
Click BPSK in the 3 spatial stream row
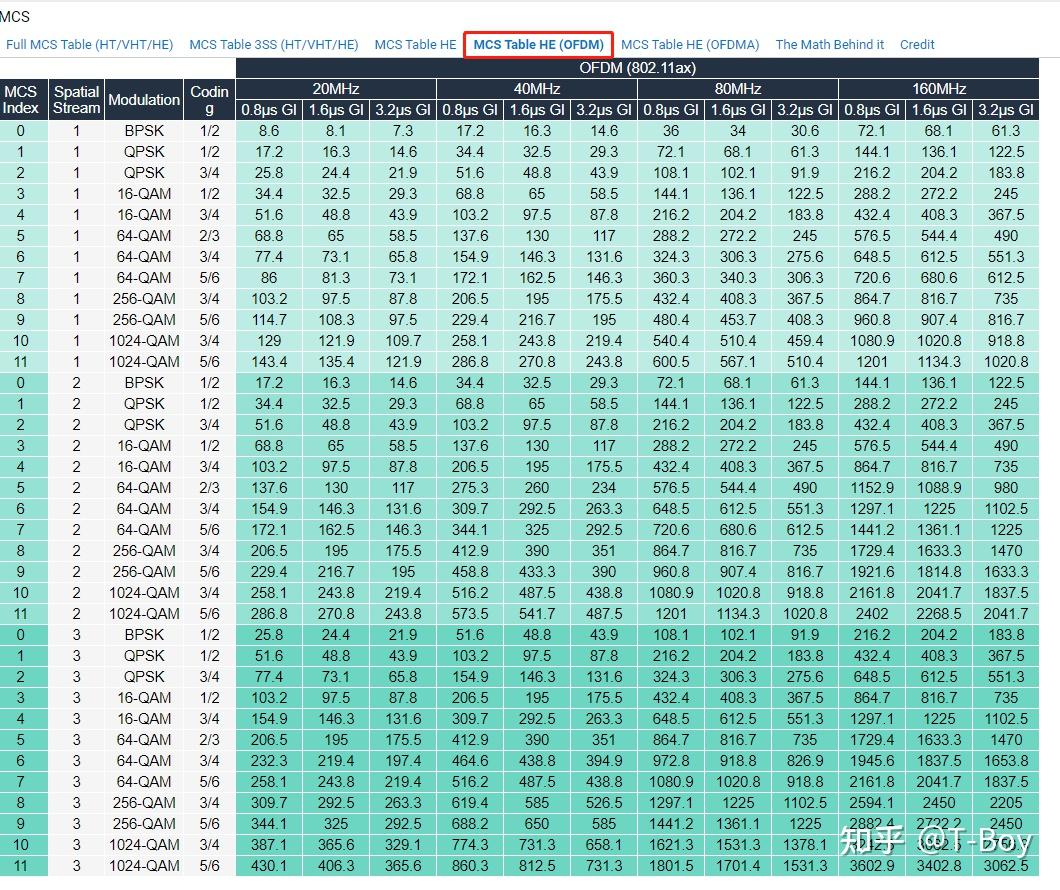(144, 635)
